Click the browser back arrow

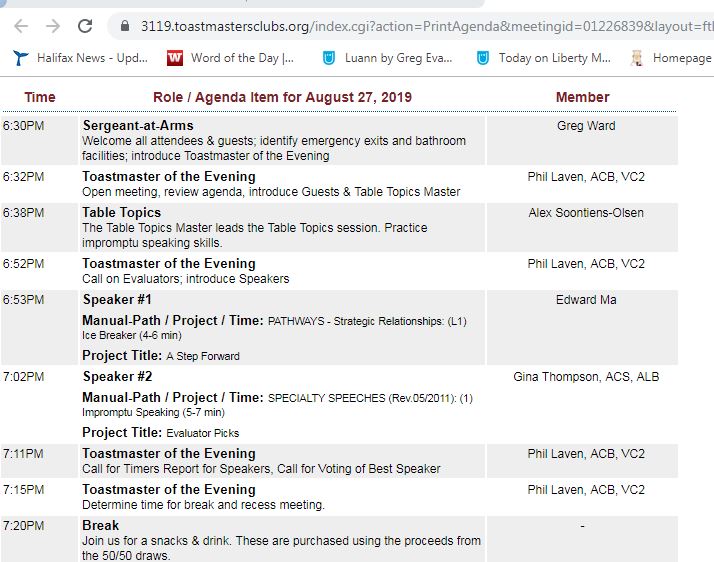tap(21, 26)
